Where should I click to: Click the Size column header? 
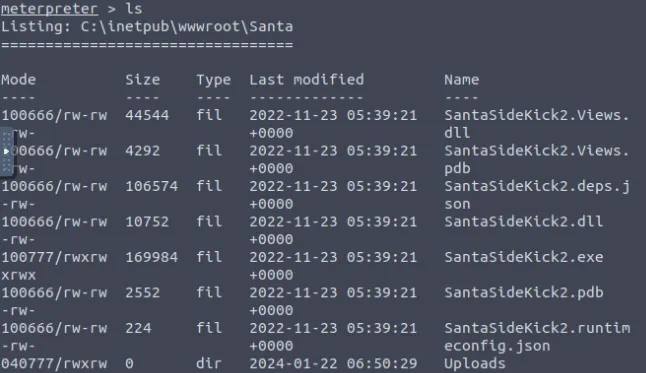click(143, 80)
